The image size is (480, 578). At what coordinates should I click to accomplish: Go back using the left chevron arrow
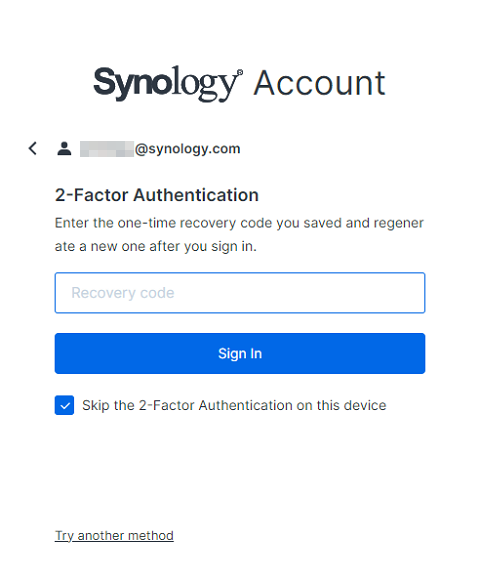coord(33,148)
